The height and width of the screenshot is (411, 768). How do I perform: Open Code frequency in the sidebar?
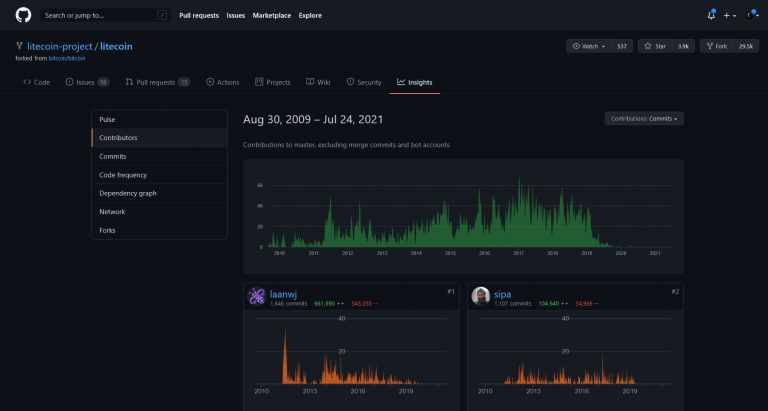[x=123, y=175]
